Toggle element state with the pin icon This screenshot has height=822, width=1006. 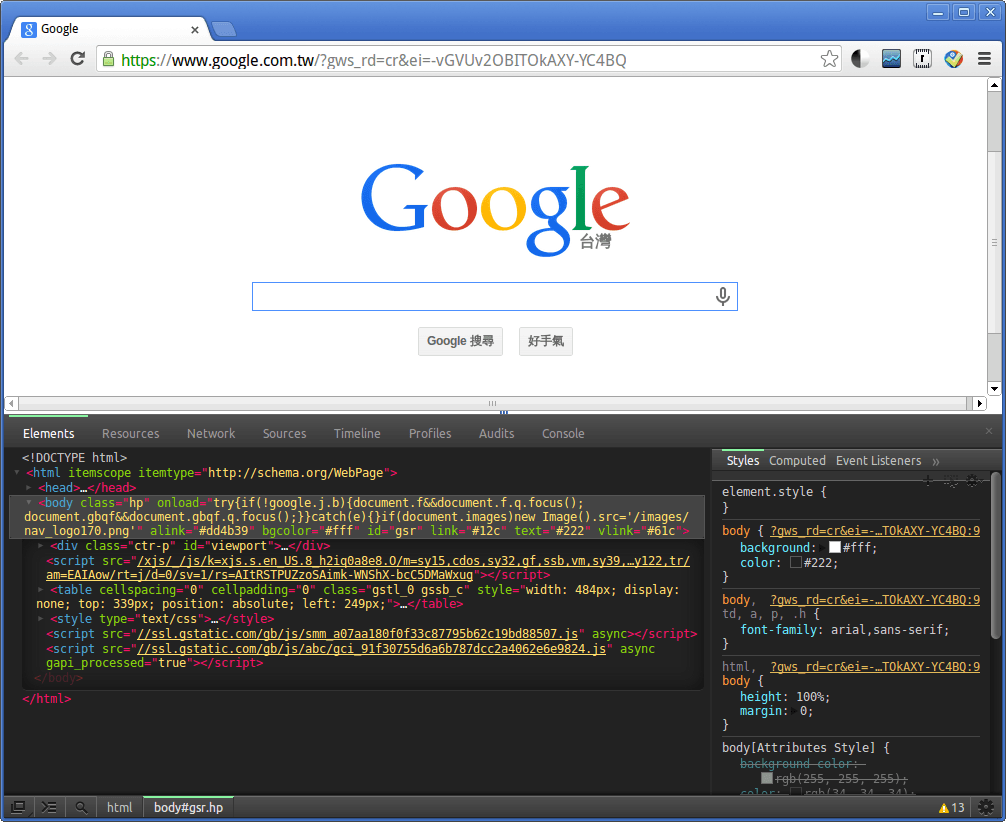[951, 480]
